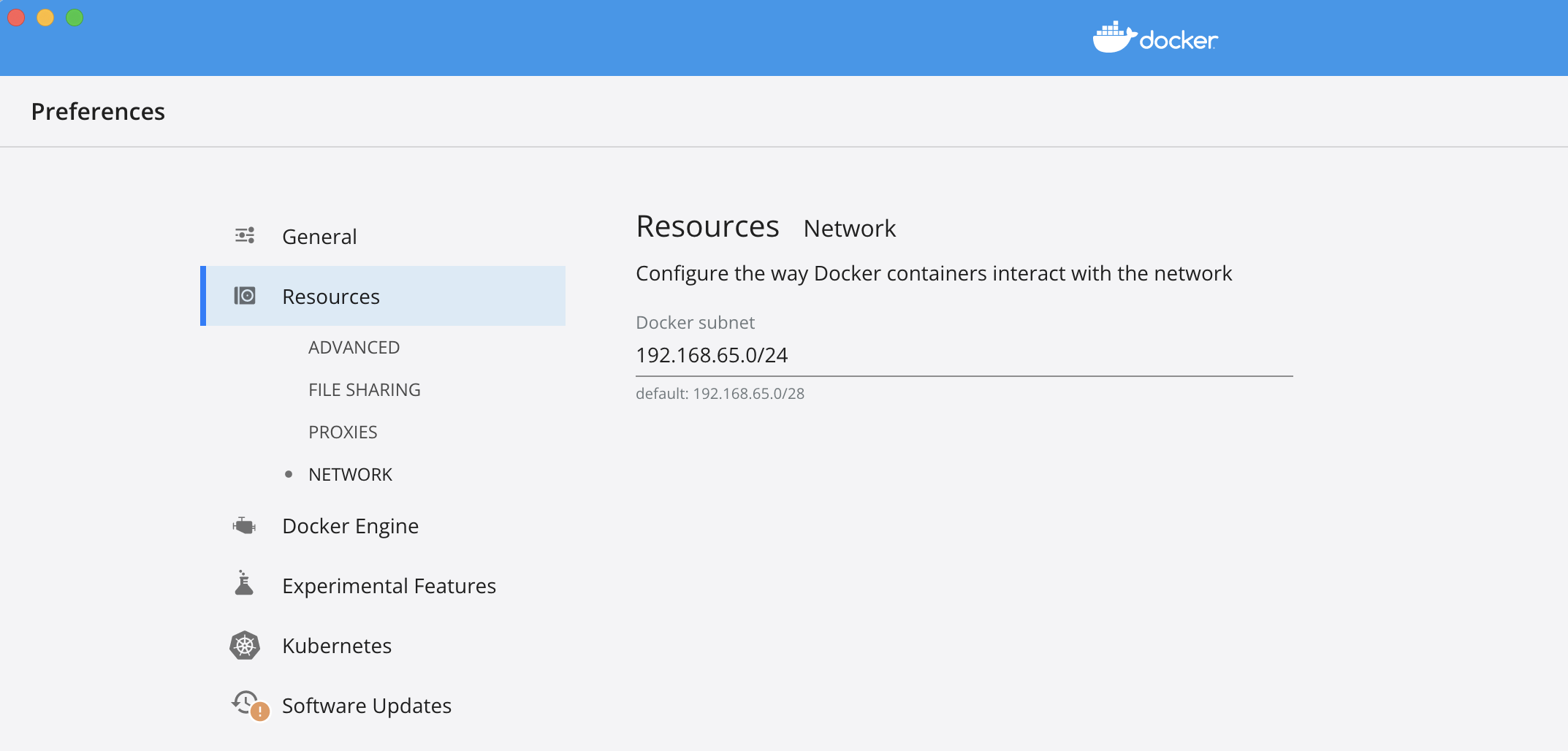
Task: Click the Experimental Features flask icon
Action: click(244, 584)
